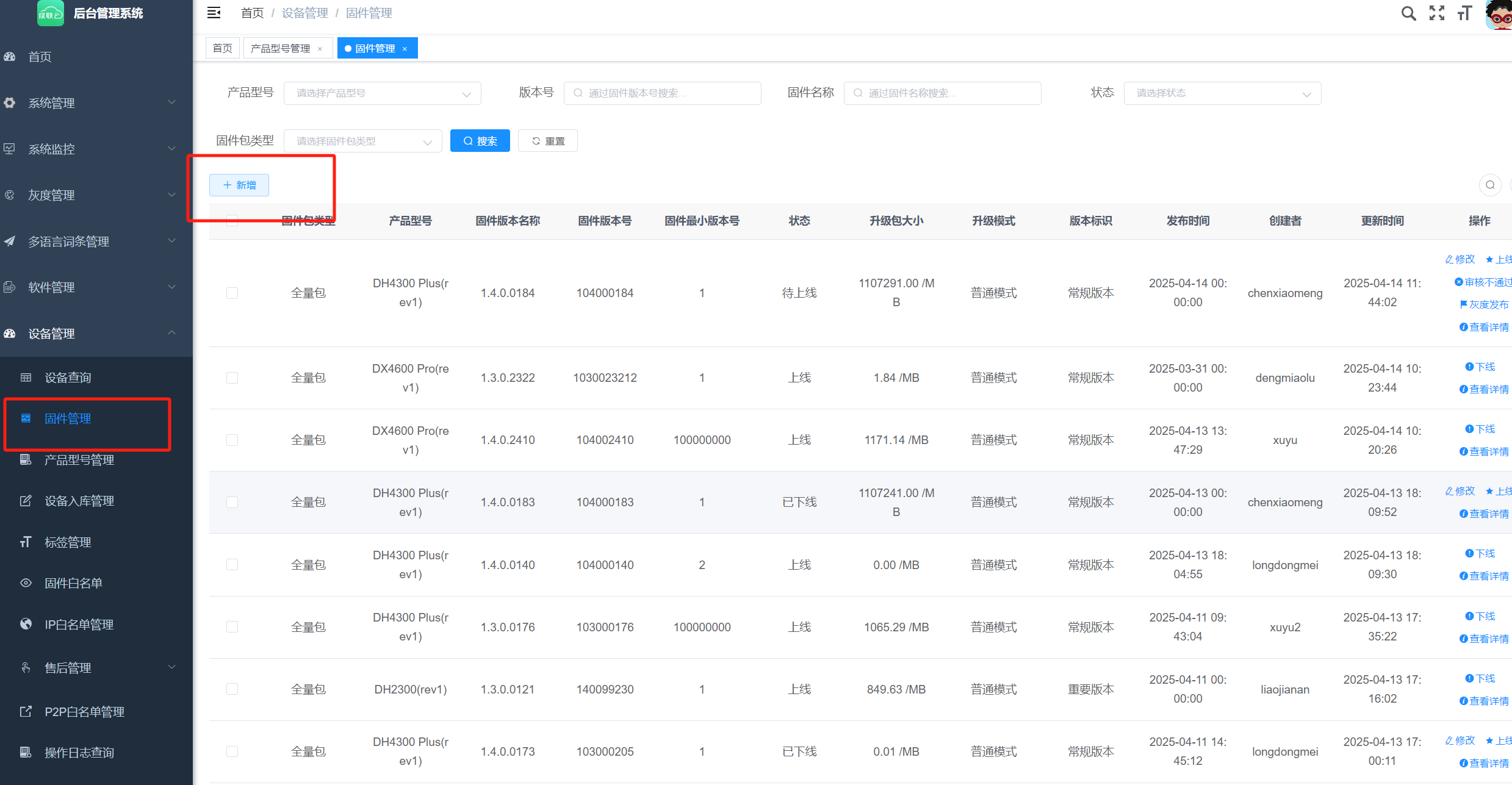Switch to the 首页 tab
1512x785 pixels.
coord(223,48)
